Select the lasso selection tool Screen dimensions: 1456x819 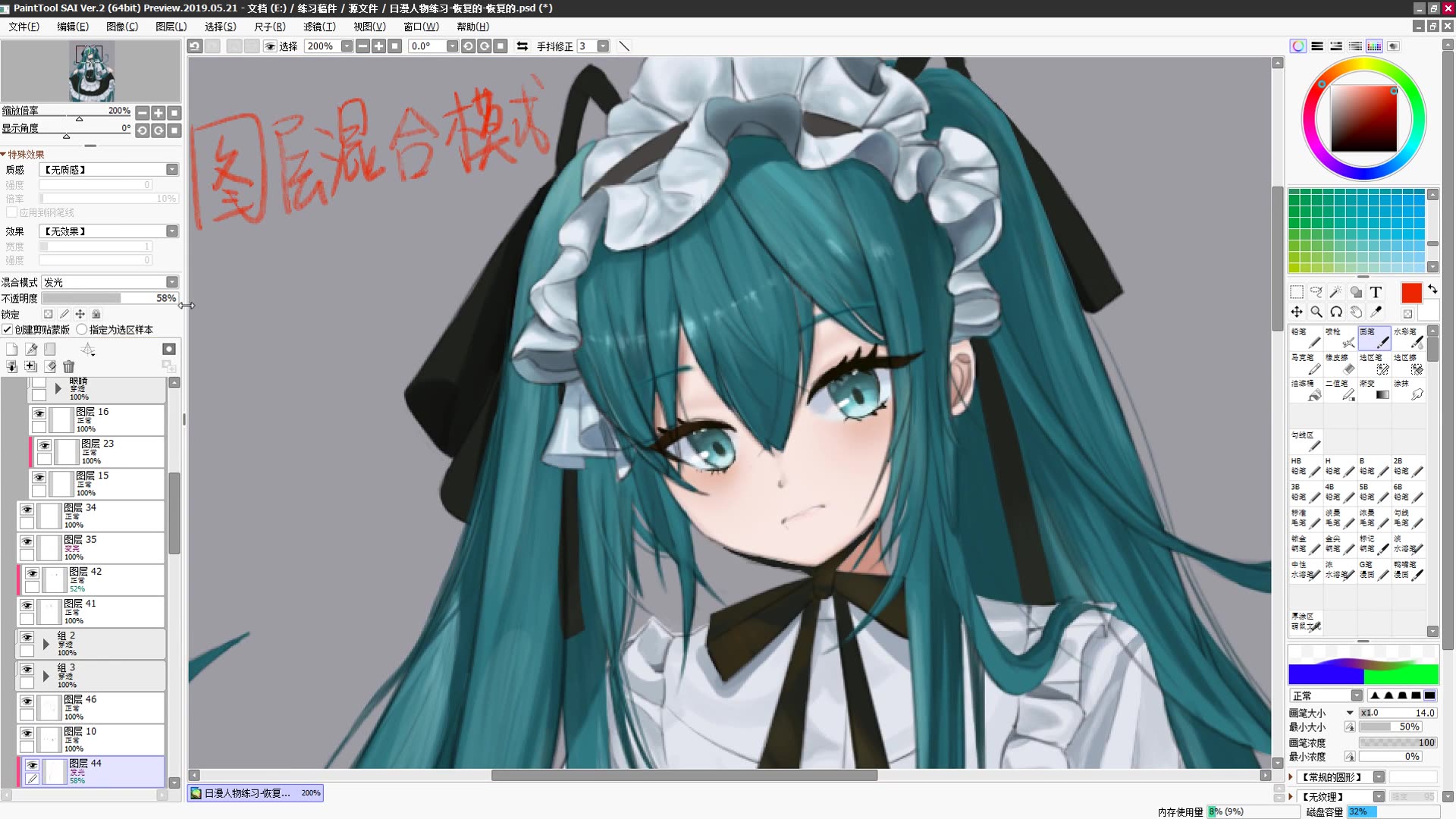point(1316,292)
